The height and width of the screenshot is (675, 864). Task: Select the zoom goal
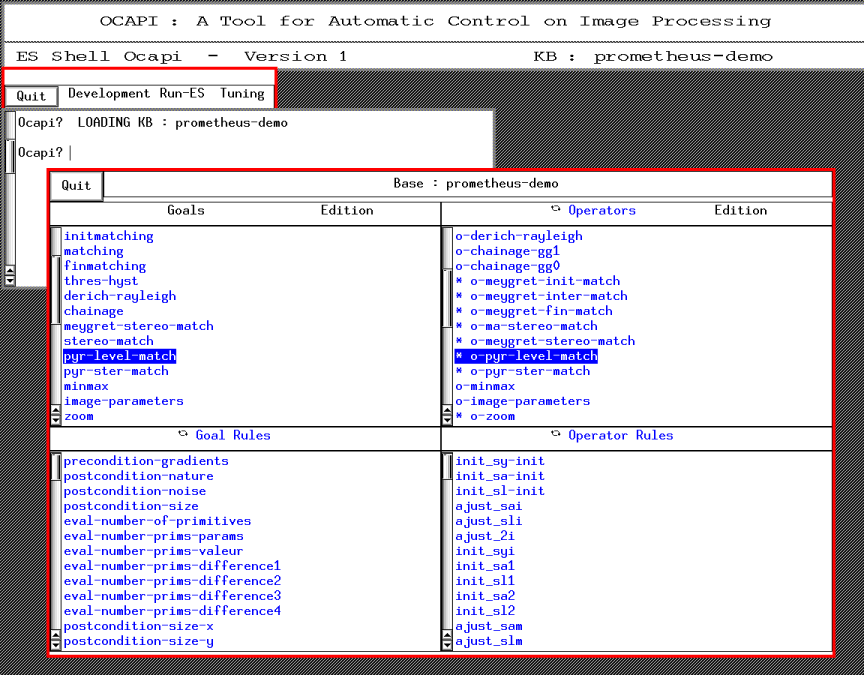click(78, 417)
